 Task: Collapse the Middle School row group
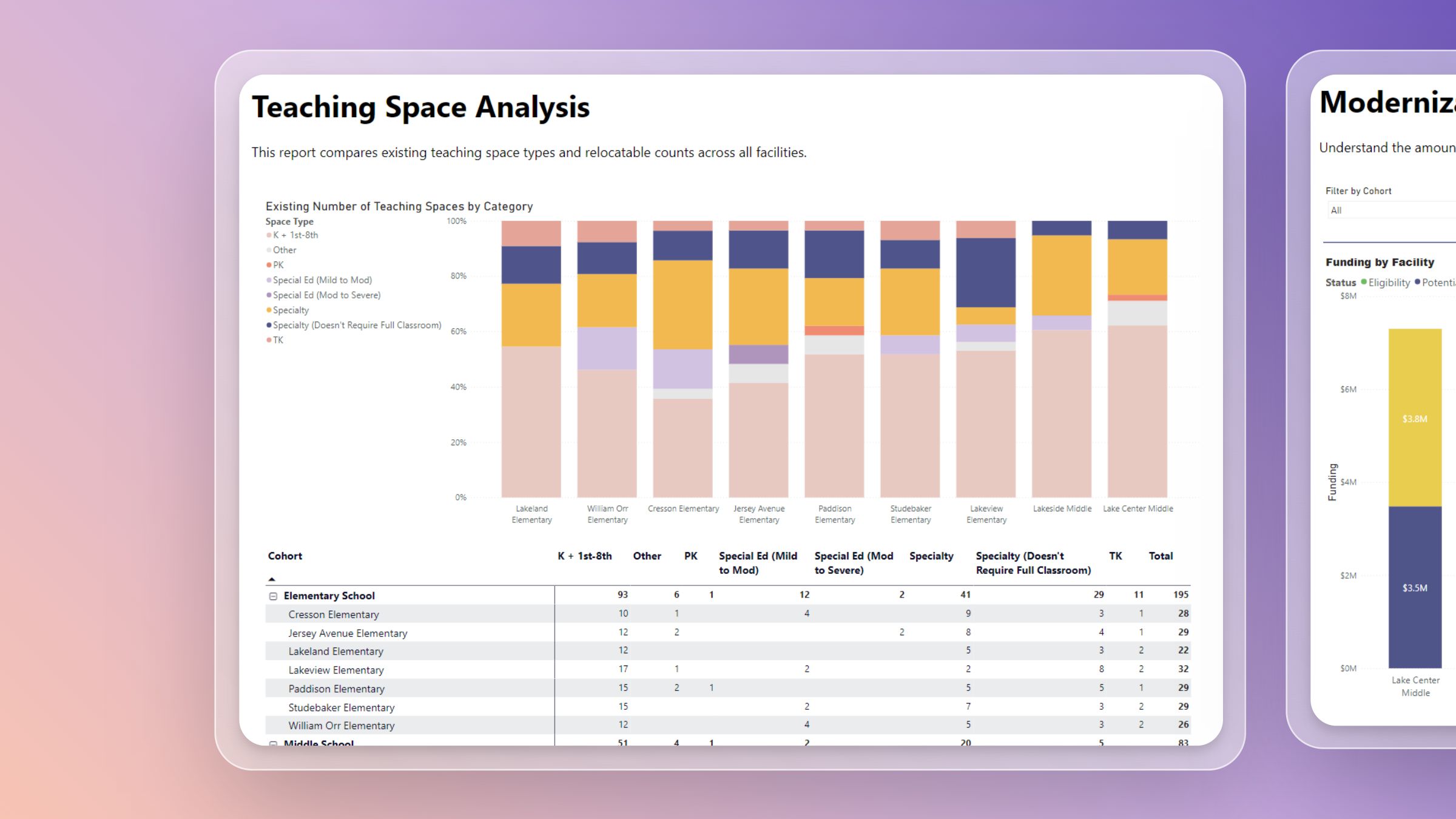click(273, 743)
